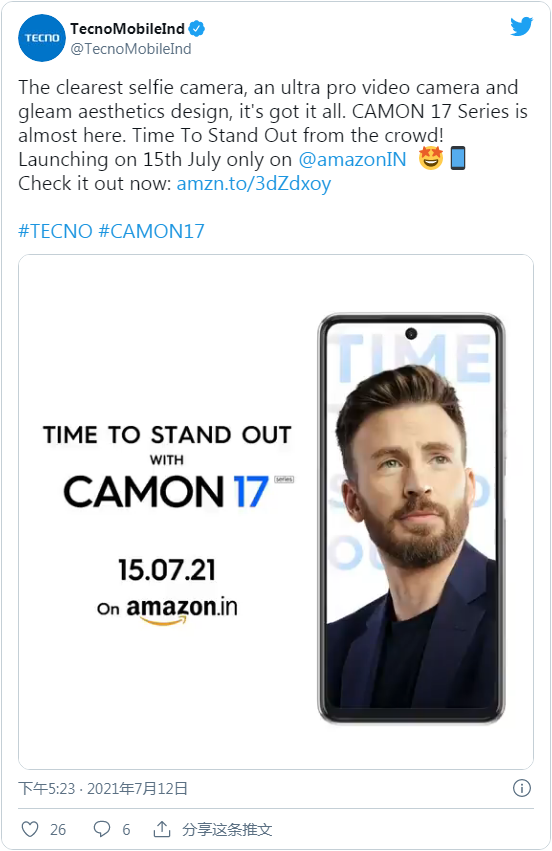Click the blue verified badge
The image size is (552, 851).
pyautogui.click(x=196, y=28)
